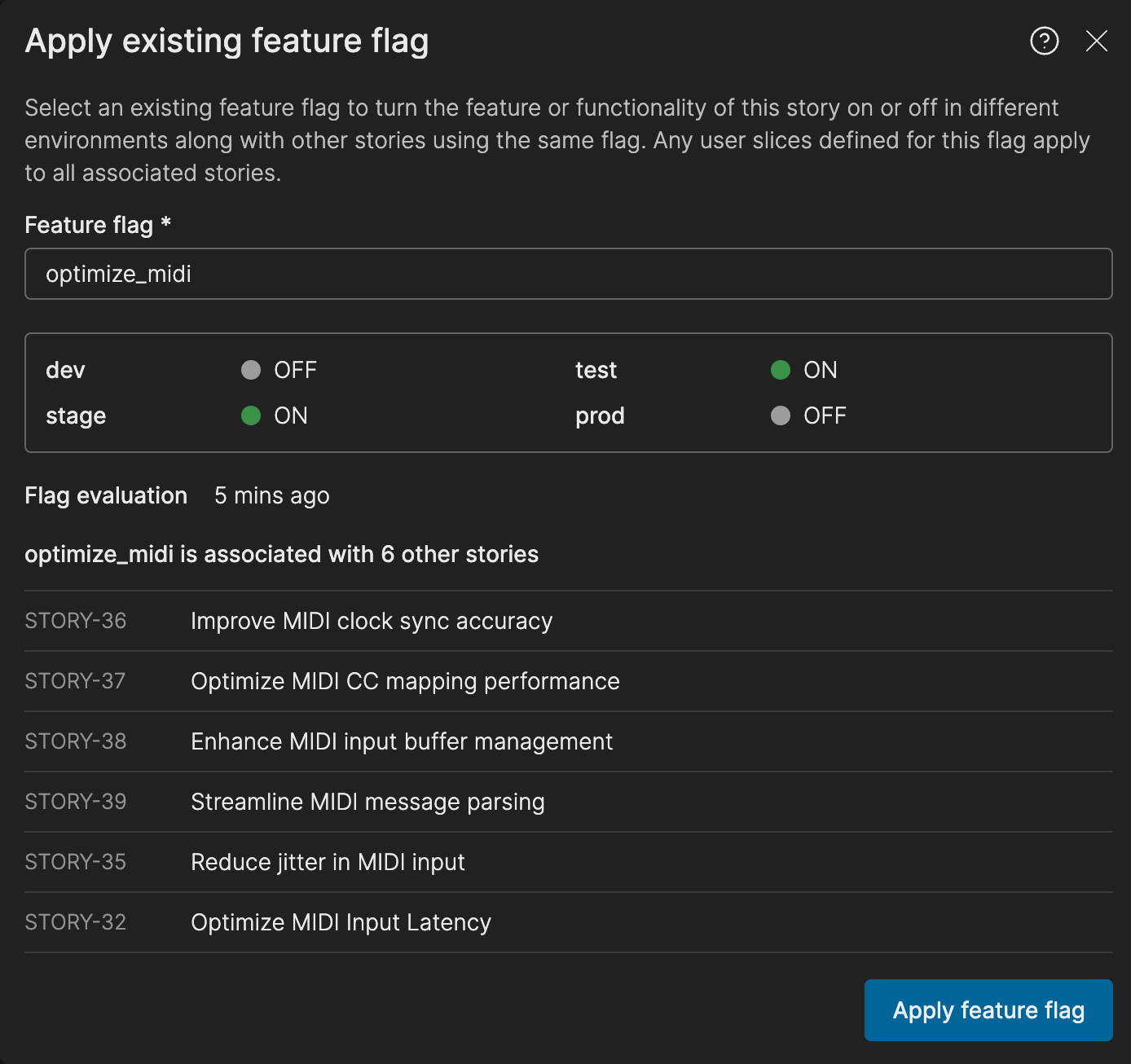Click the dev environment OFF status indicator
This screenshot has height=1064, width=1131.
point(251,370)
